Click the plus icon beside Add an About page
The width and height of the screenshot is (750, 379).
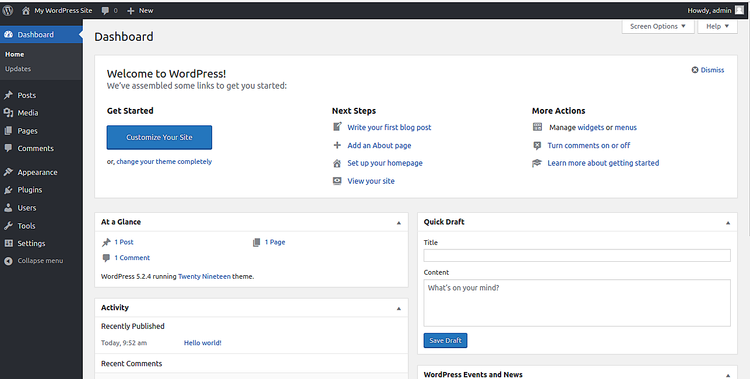point(337,145)
